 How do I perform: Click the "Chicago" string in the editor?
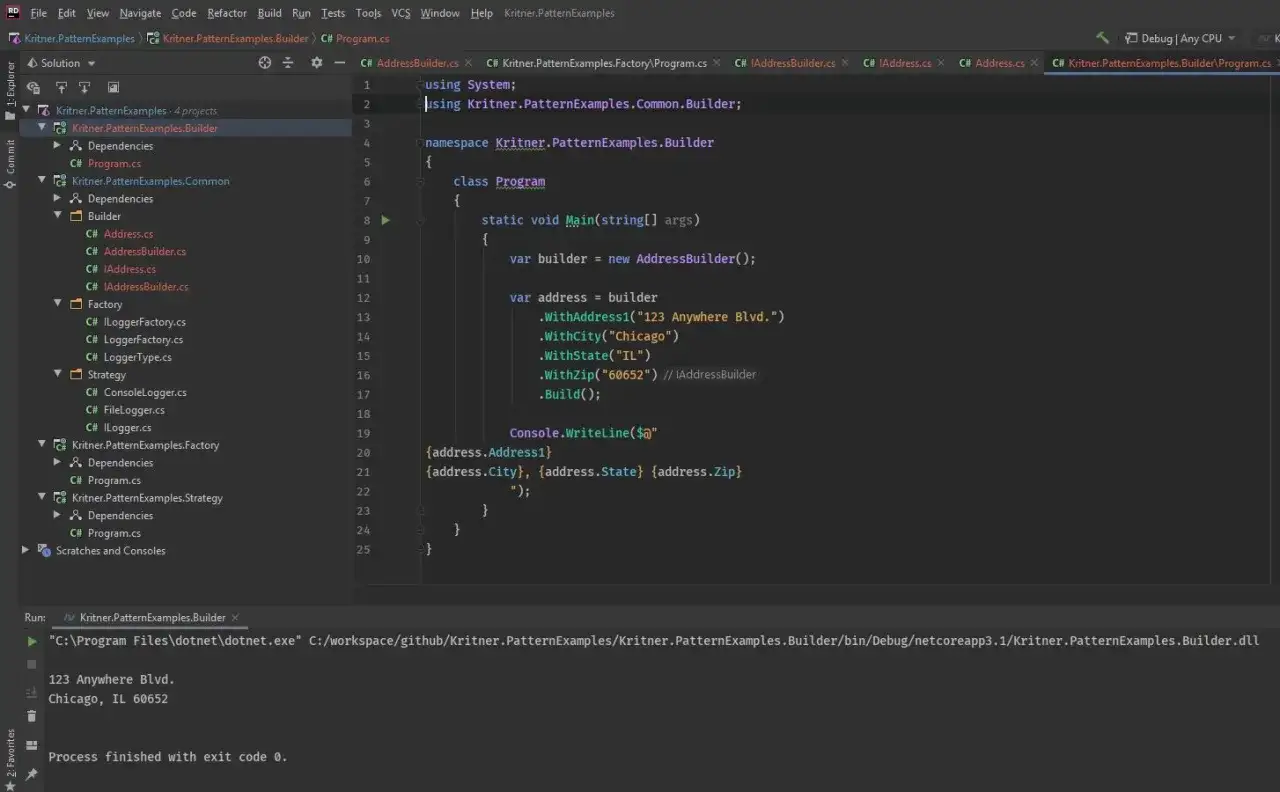[x=642, y=336]
